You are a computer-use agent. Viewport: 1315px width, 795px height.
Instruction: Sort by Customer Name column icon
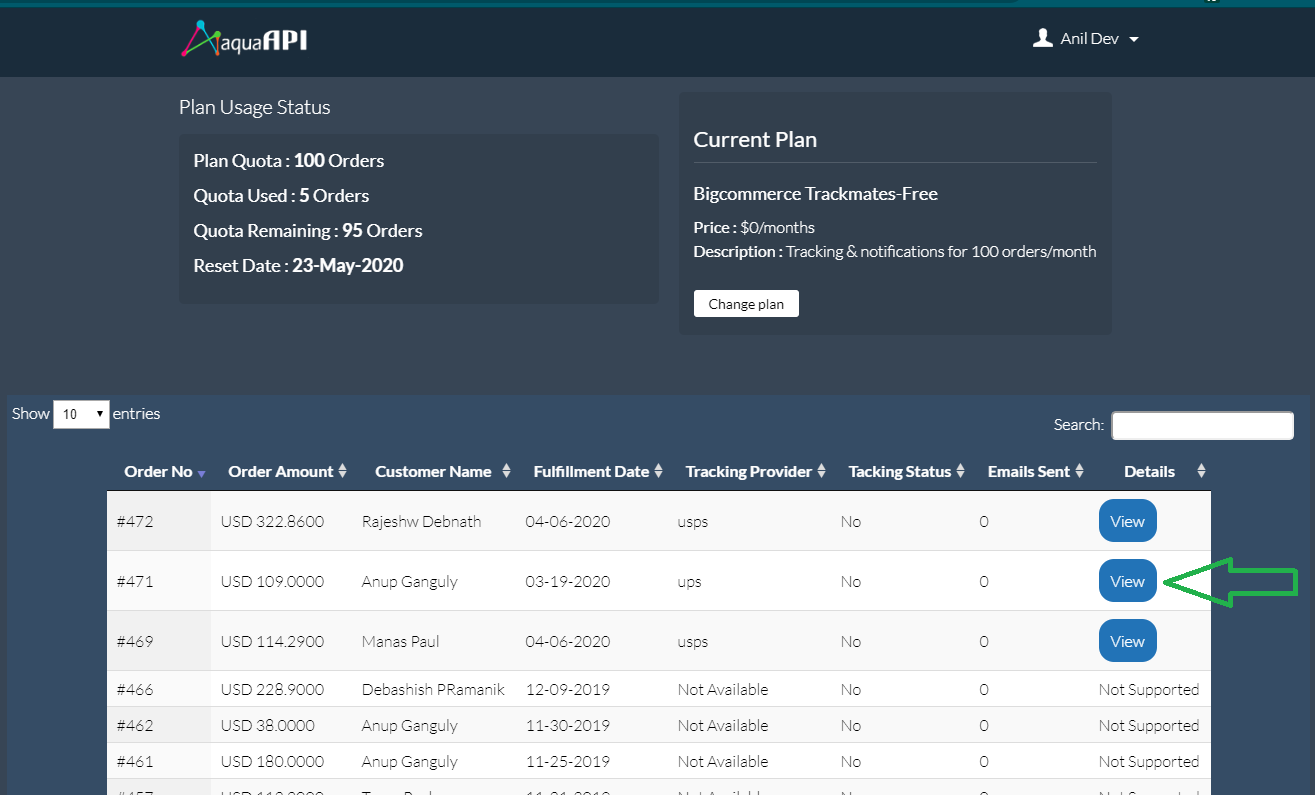pyautogui.click(x=506, y=471)
